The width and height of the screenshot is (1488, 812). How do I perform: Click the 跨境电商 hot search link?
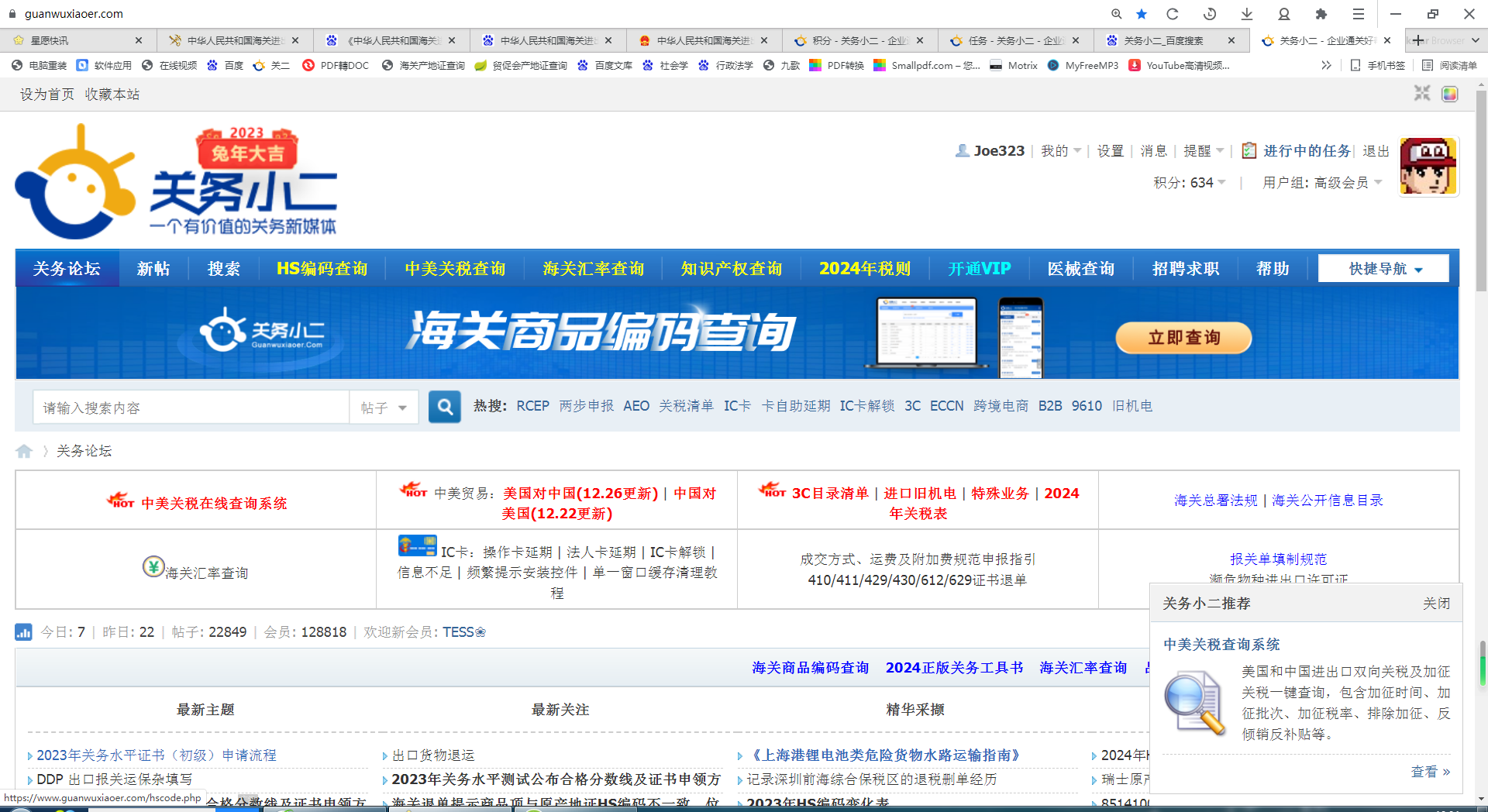click(x=1001, y=406)
